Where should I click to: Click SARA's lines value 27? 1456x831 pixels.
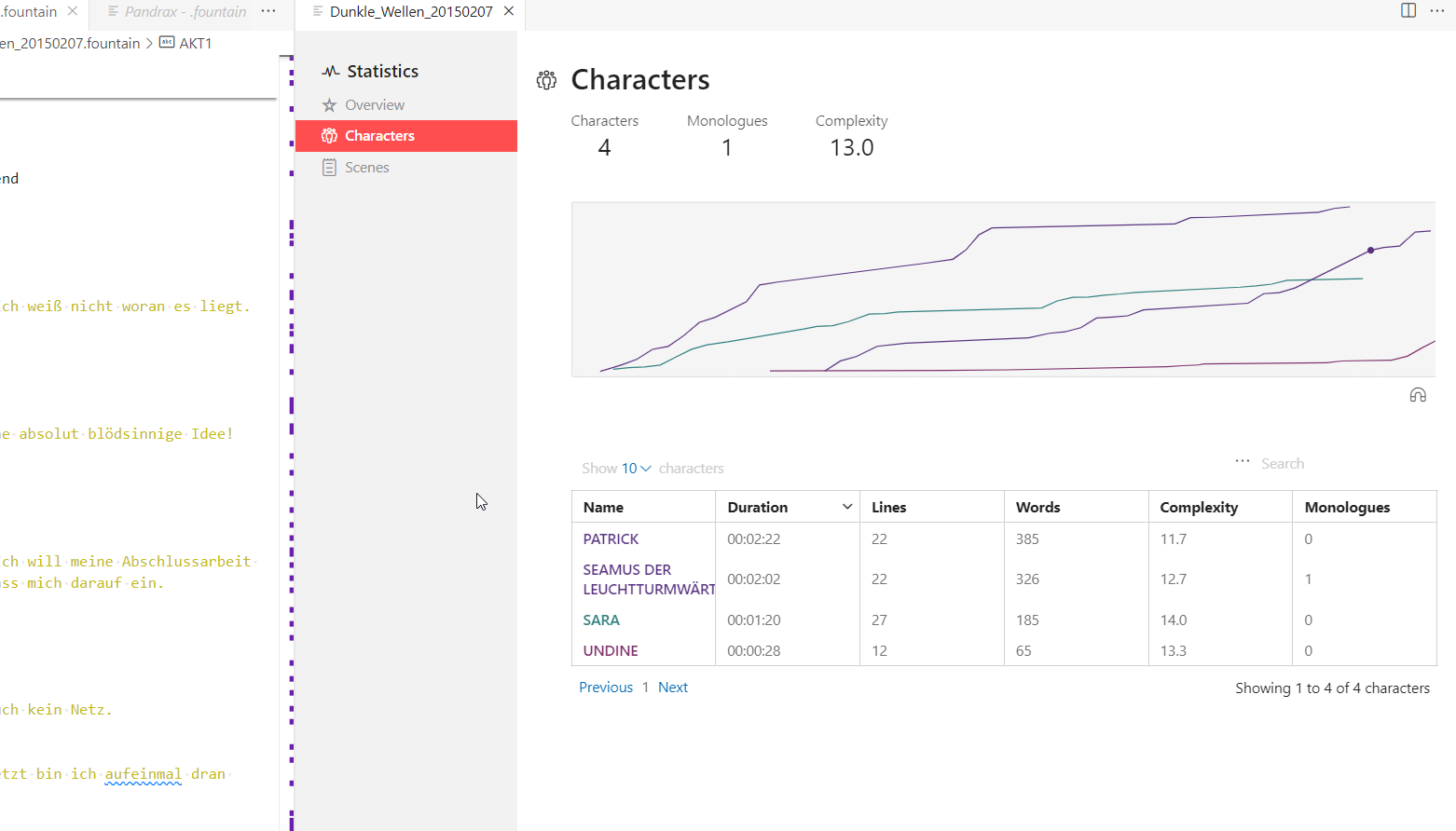tap(879, 620)
